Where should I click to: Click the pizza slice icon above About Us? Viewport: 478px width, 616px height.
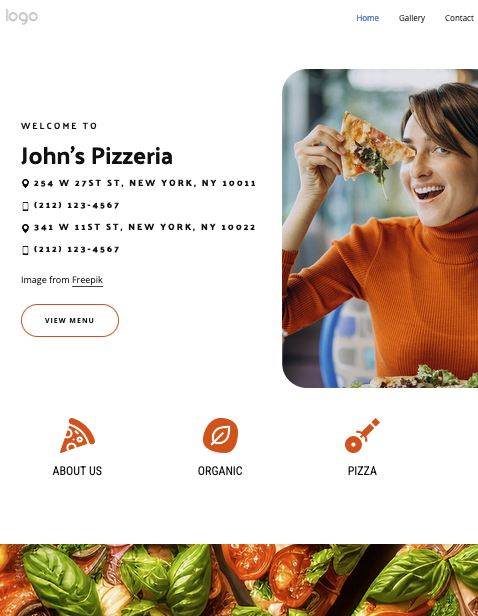coord(77,435)
